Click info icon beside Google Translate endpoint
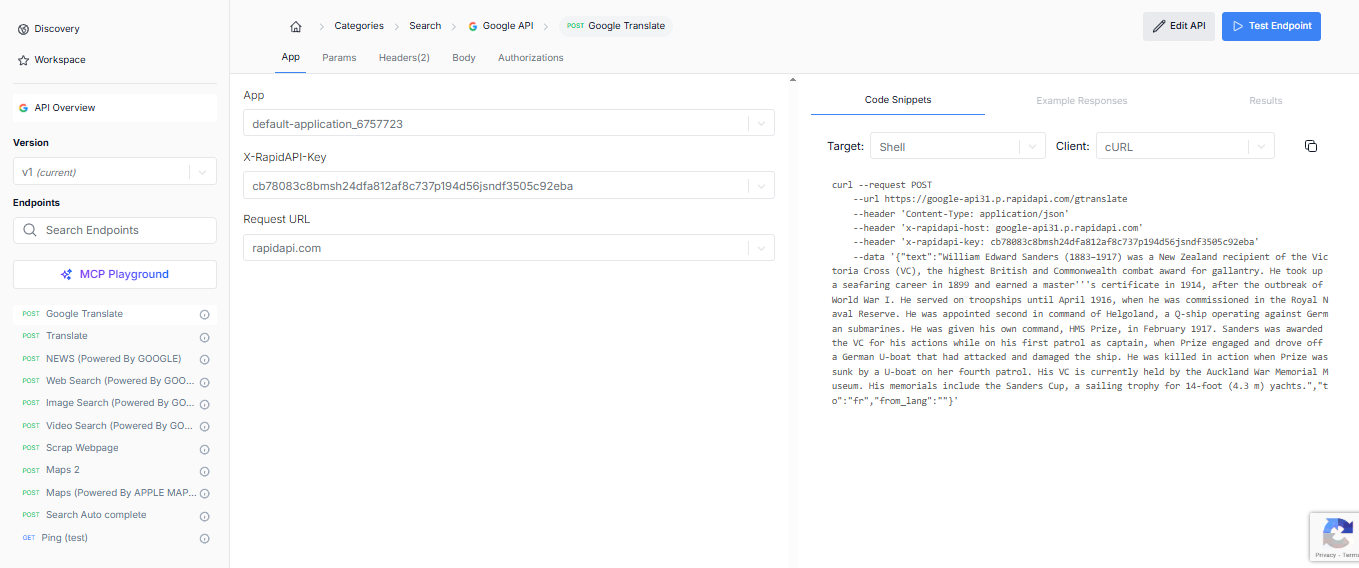Screen dimensions: 1359x568 pyautogui.click(x=205, y=315)
